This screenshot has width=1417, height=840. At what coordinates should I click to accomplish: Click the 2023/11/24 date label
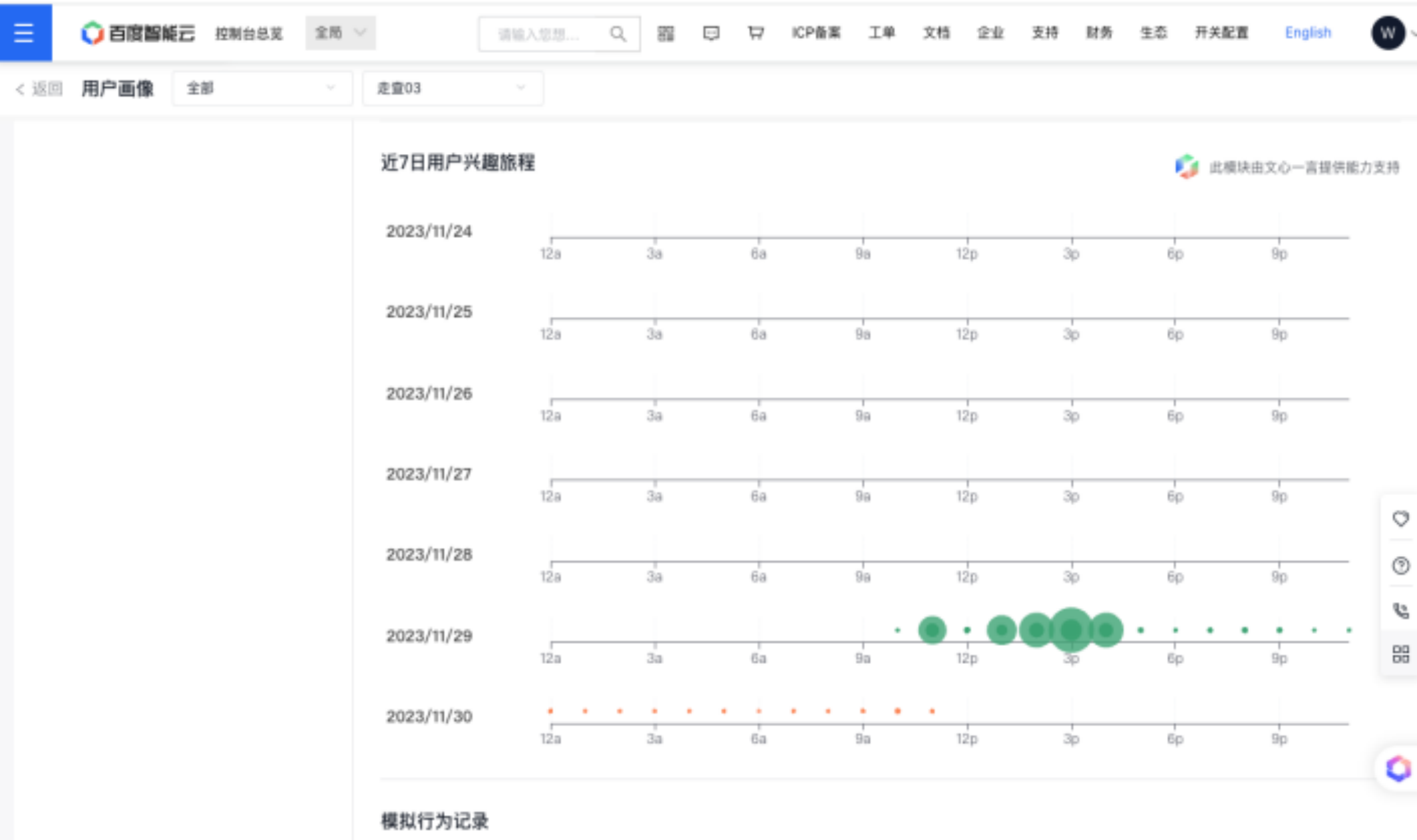click(429, 232)
